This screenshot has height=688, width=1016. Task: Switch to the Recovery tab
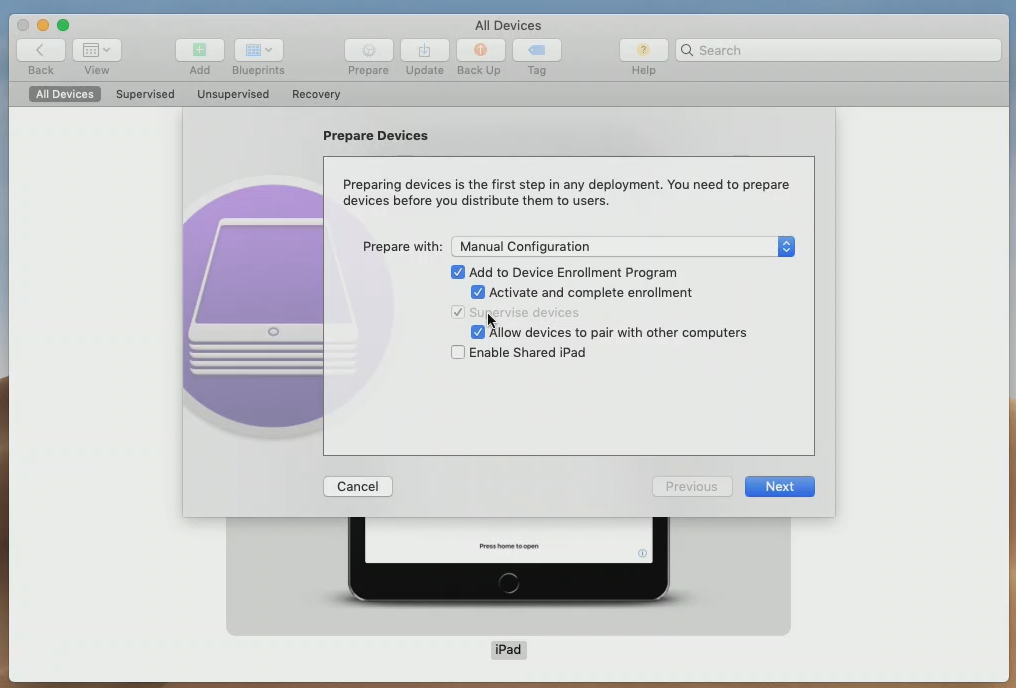pos(316,94)
